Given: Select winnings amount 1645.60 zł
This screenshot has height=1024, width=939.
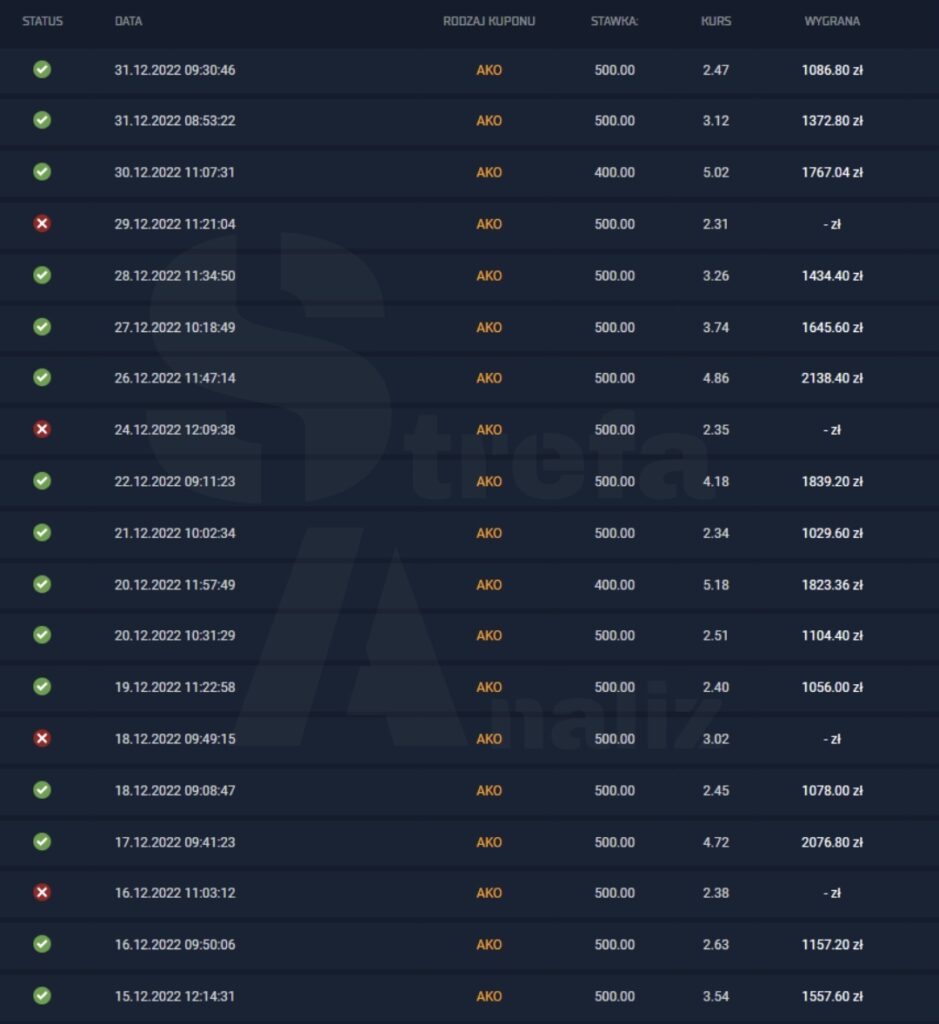Looking at the screenshot, I should coord(832,327).
